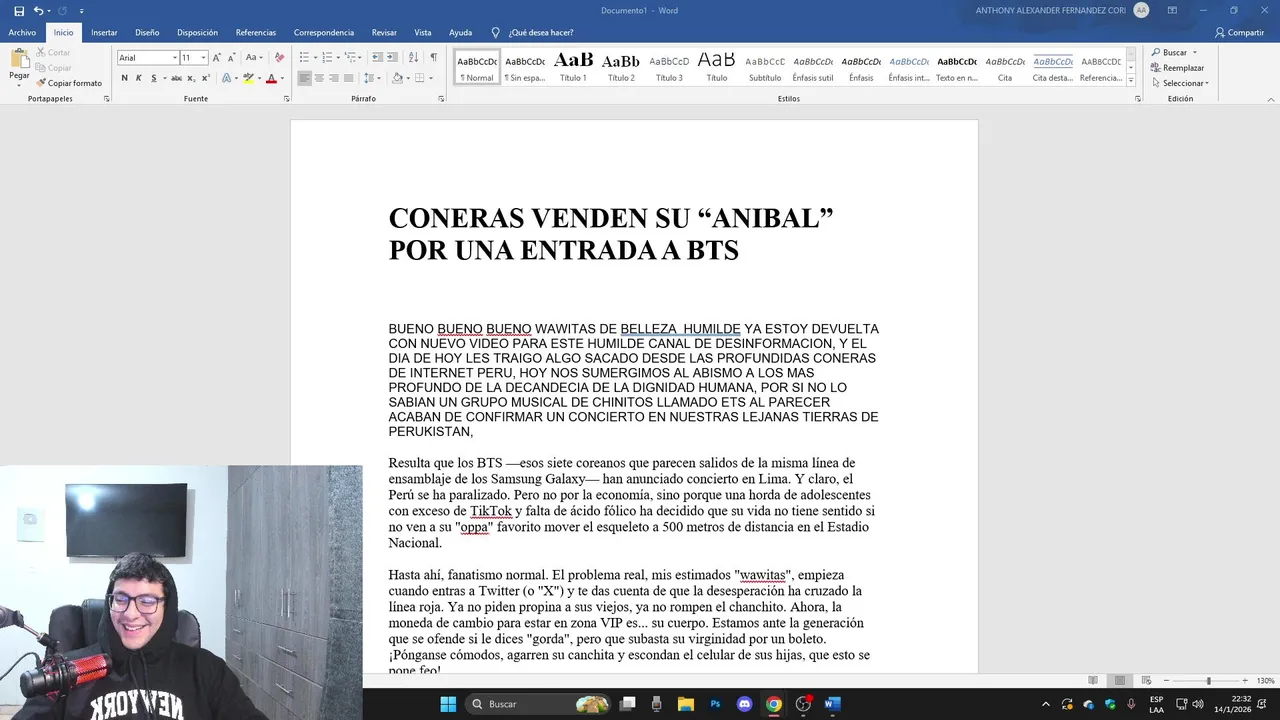Image resolution: width=1280 pixels, height=720 pixels.
Task: Click the Photoshop icon in the taskbar
Action: [x=715, y=704]
